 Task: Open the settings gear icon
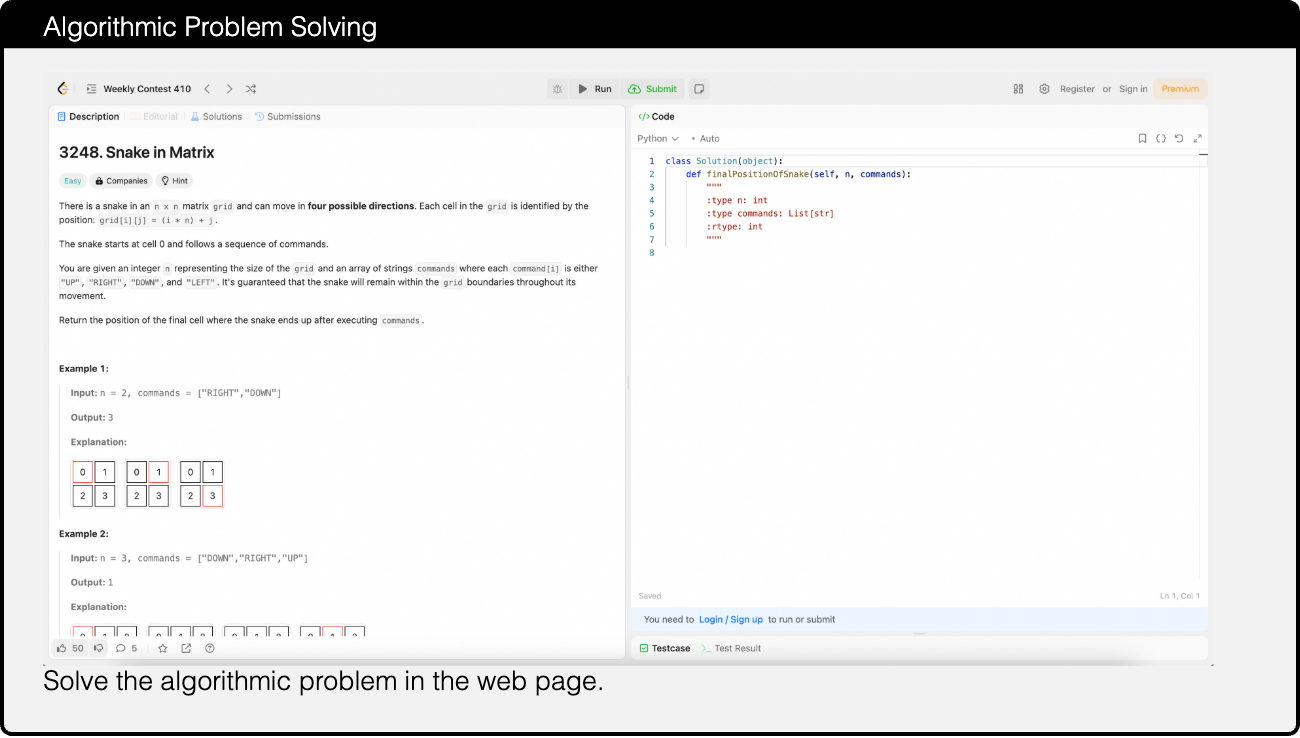coord(1044,89)
